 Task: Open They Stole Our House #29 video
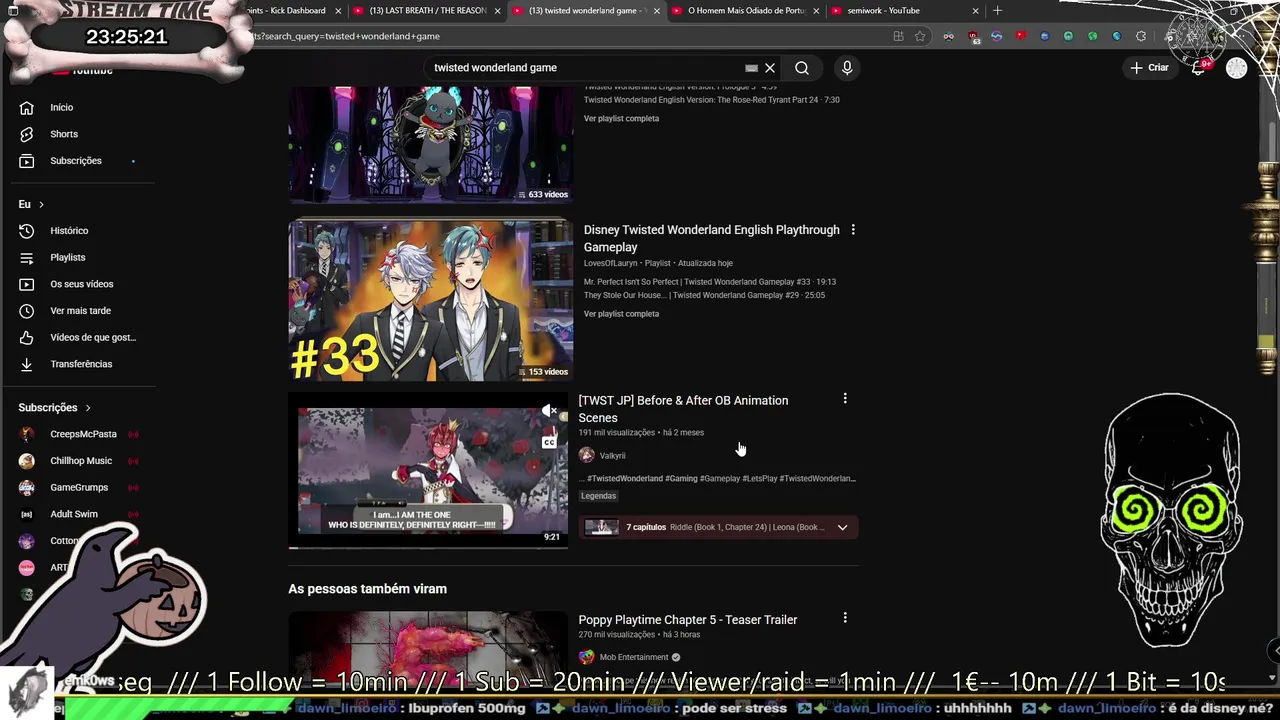click(x=705, y=296)
